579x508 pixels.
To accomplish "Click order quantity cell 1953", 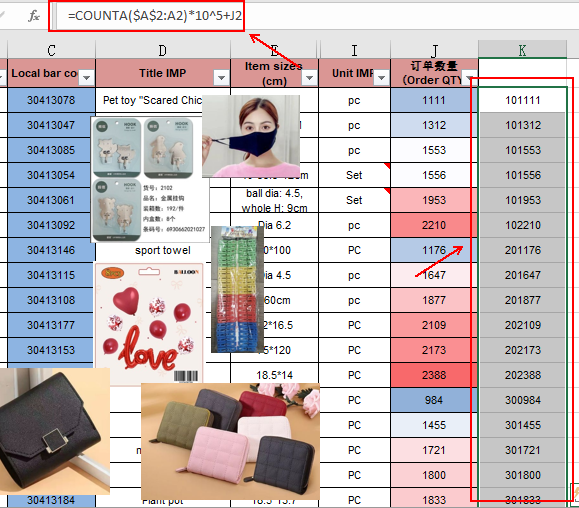I will coord(434,200).
